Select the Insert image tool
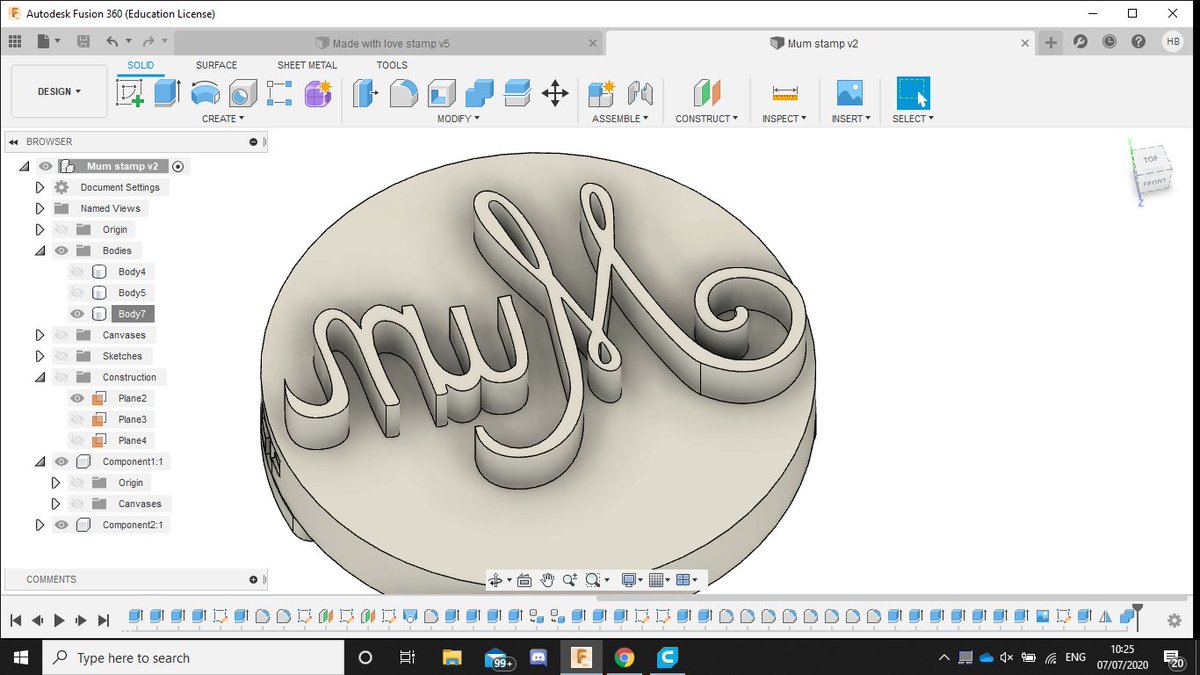Viewport: 1200px width, 675px height. tap(850, 93)
